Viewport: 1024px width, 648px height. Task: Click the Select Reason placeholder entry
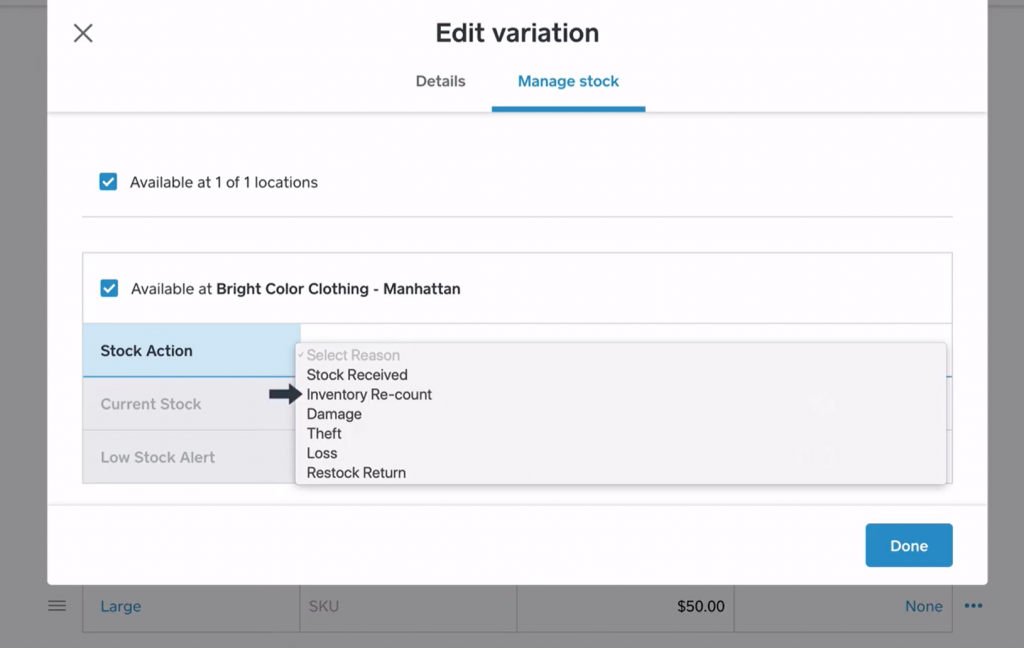tap(353, 355)
